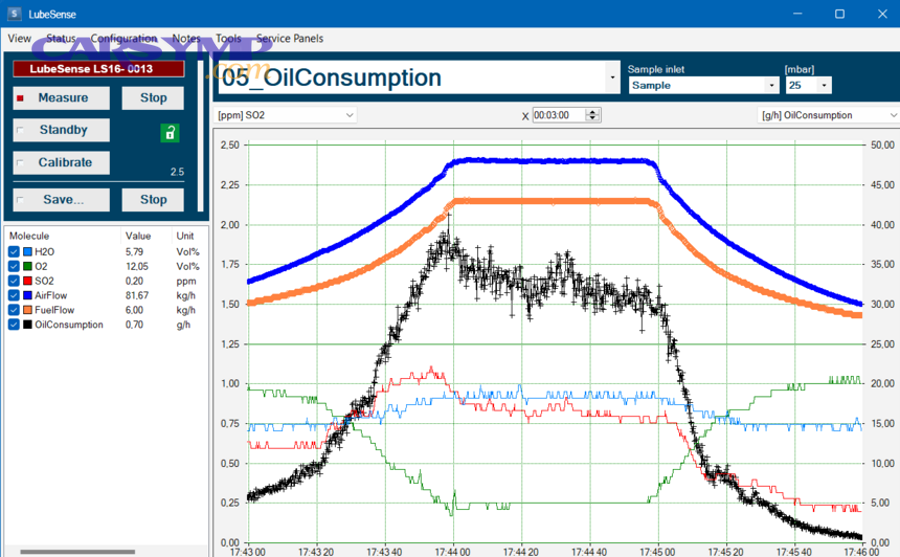Click the blue H2O color swatch
Viewport: 900px width, 557px height.
coord(27,253)
